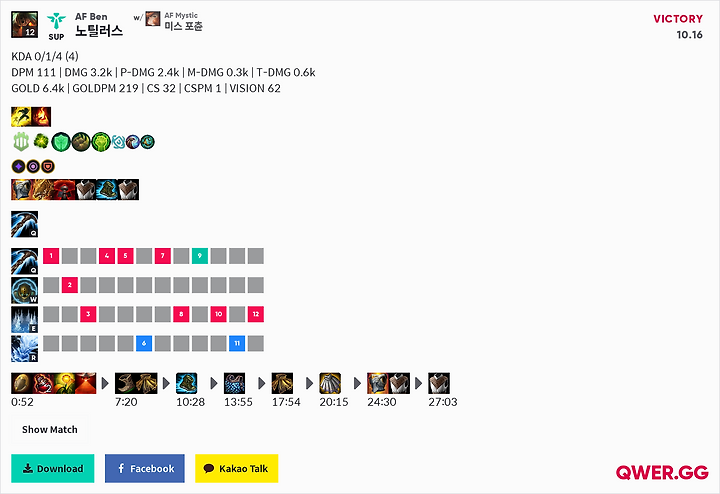This screenshot has width=720, height=494.
Task: Share via the Kakao Talk button
Action: (236, 468)
